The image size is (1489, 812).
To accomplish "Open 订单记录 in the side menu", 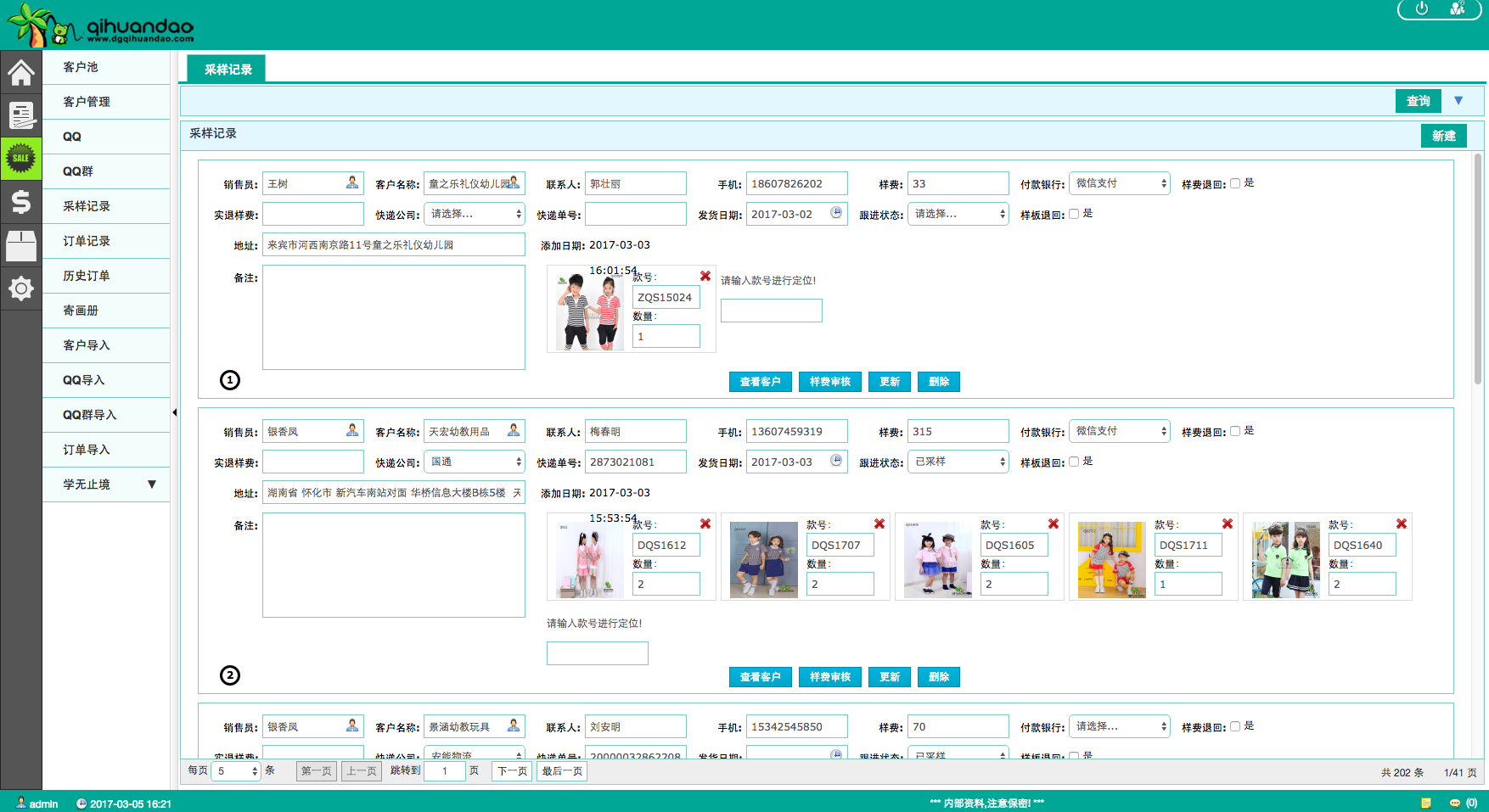I will (87, 241).
